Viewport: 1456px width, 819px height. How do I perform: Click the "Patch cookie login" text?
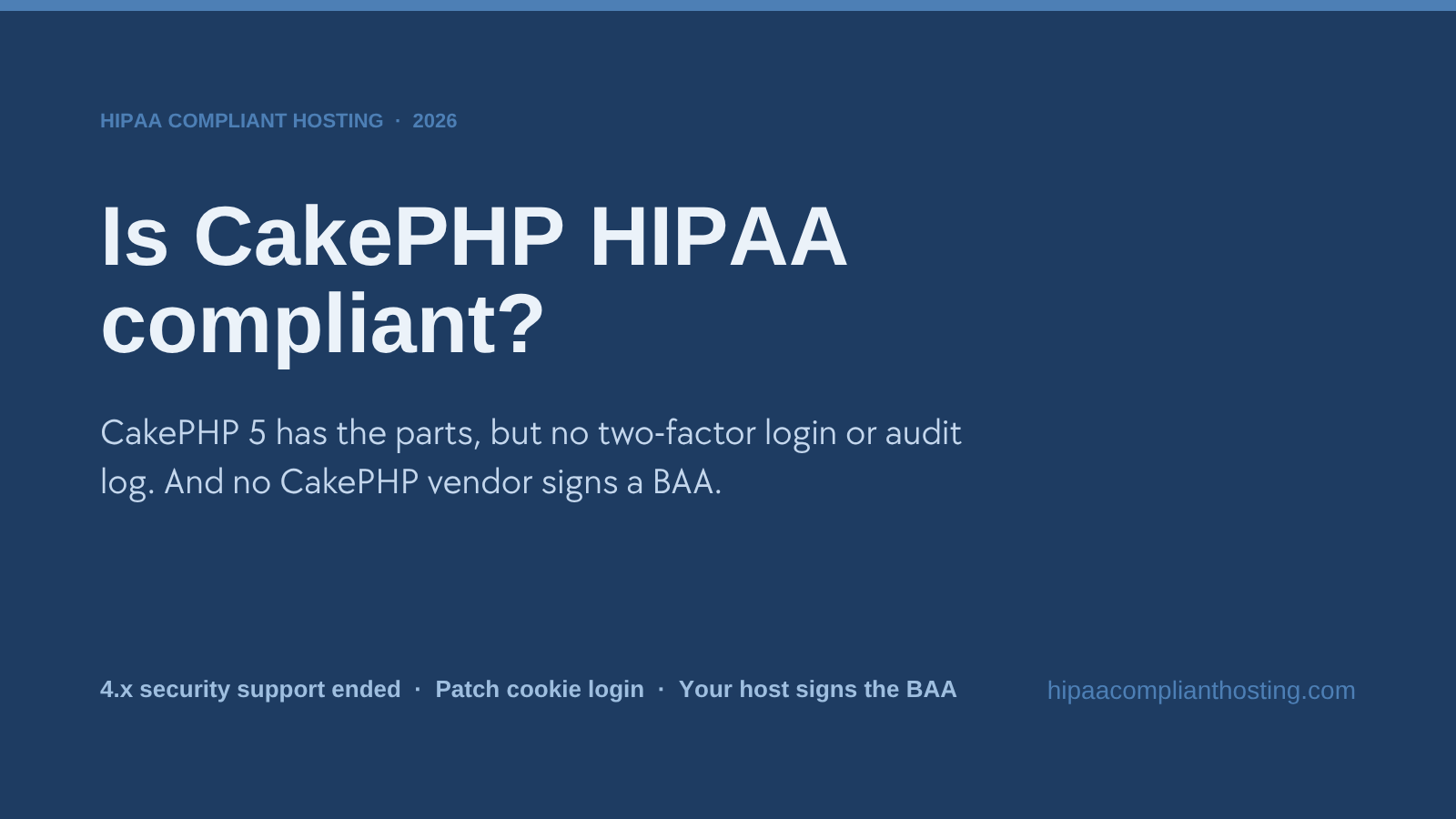[540, 689]
